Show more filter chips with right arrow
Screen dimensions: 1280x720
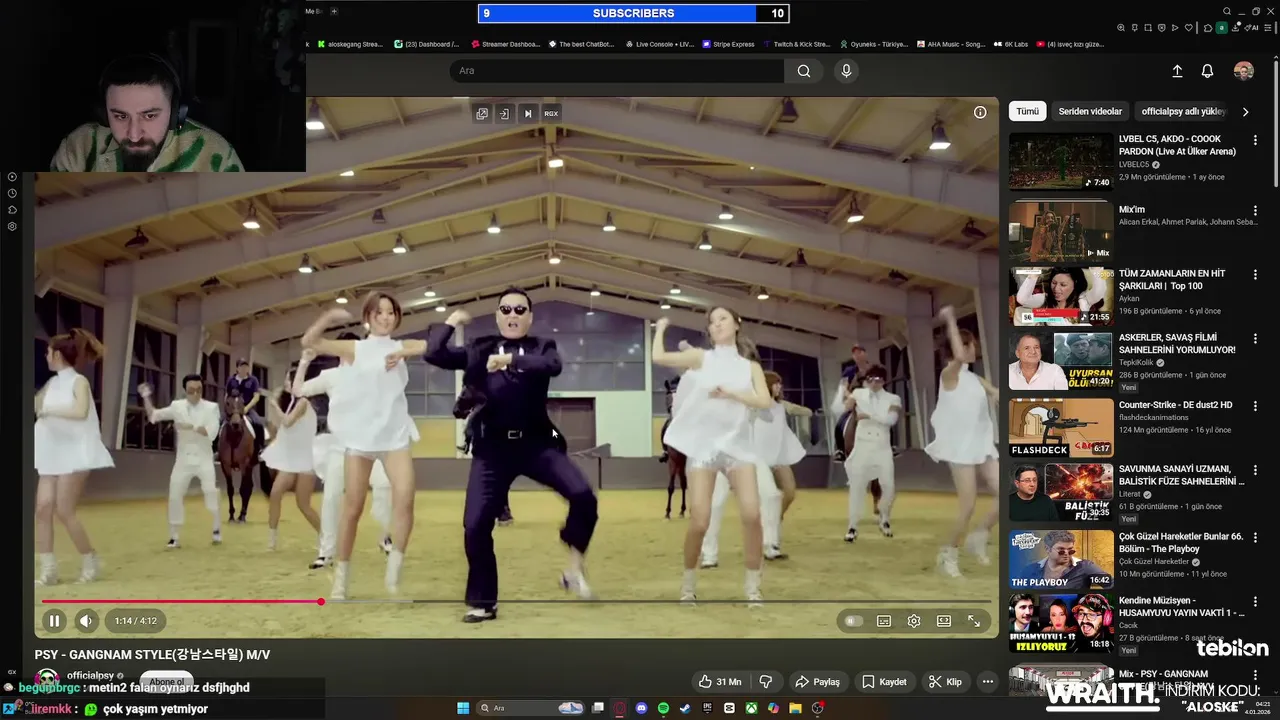1245,112
